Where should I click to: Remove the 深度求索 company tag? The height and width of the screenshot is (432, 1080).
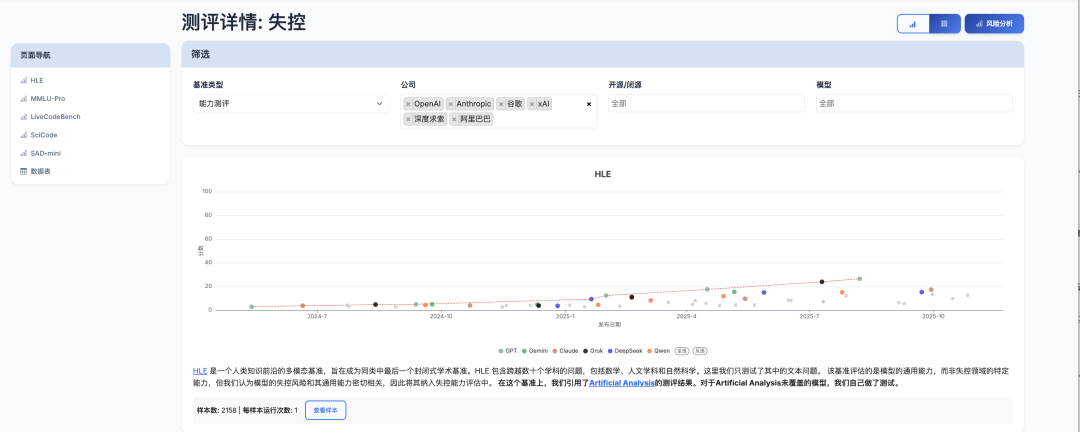click(x=408, y=119)
